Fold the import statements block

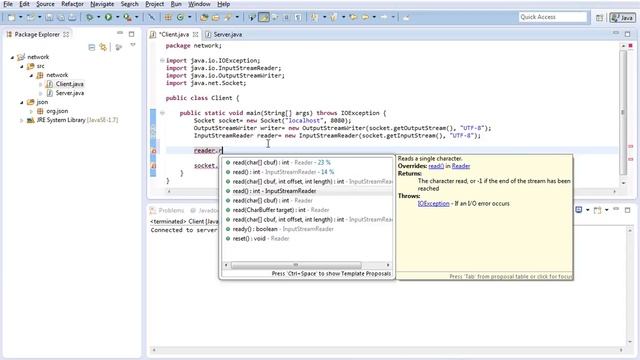(x=162, y=60)
